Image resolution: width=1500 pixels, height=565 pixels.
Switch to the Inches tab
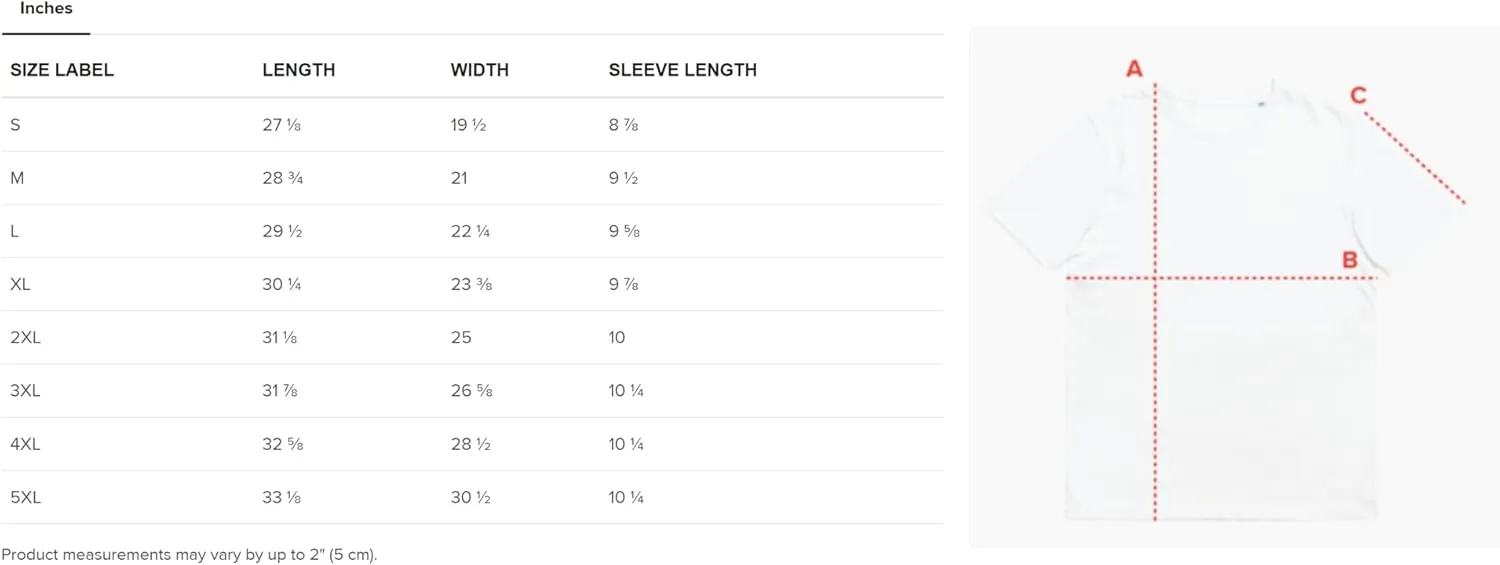point(46,10)
